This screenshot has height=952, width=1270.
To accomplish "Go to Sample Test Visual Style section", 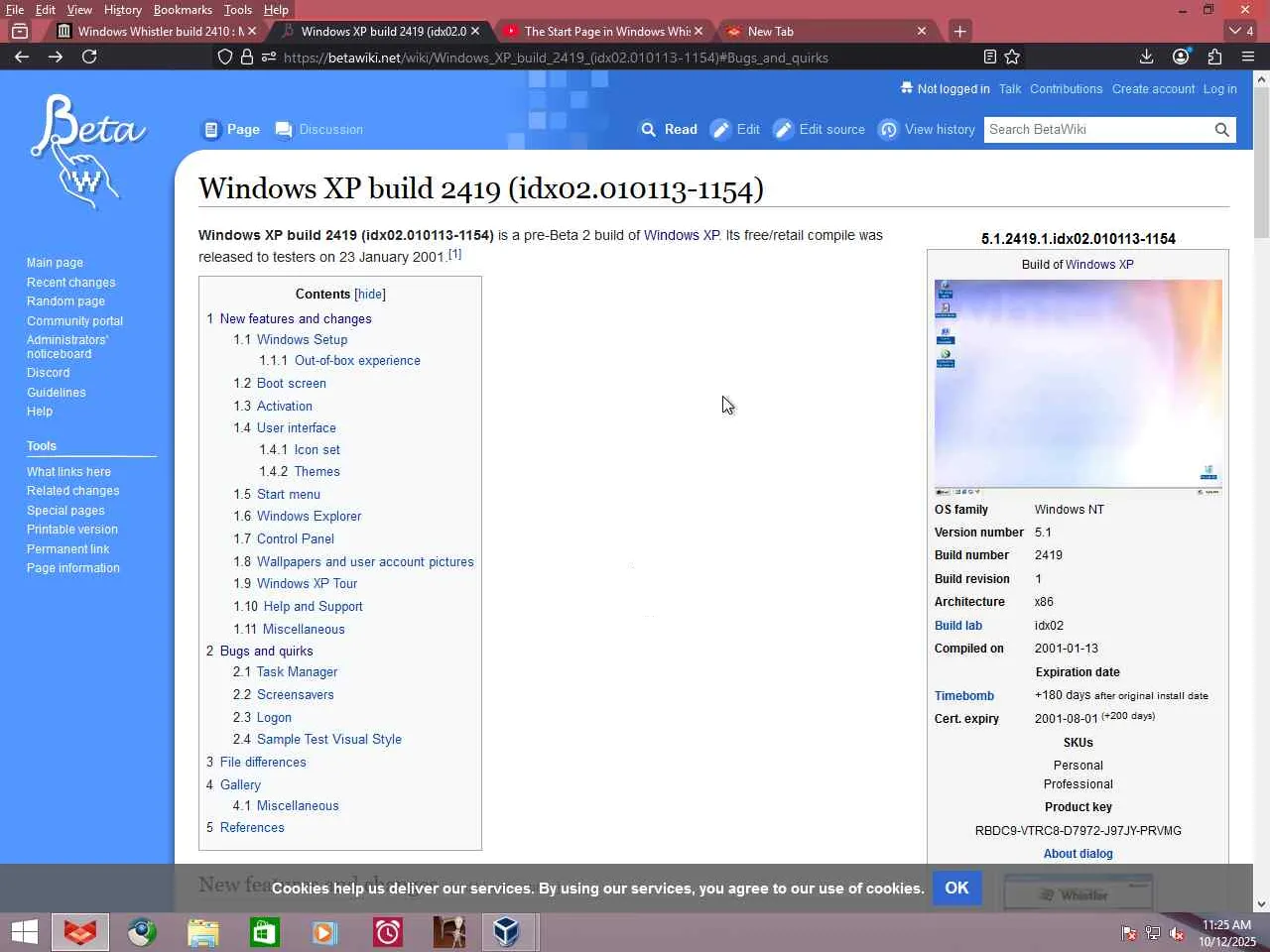I will point(329,740).
